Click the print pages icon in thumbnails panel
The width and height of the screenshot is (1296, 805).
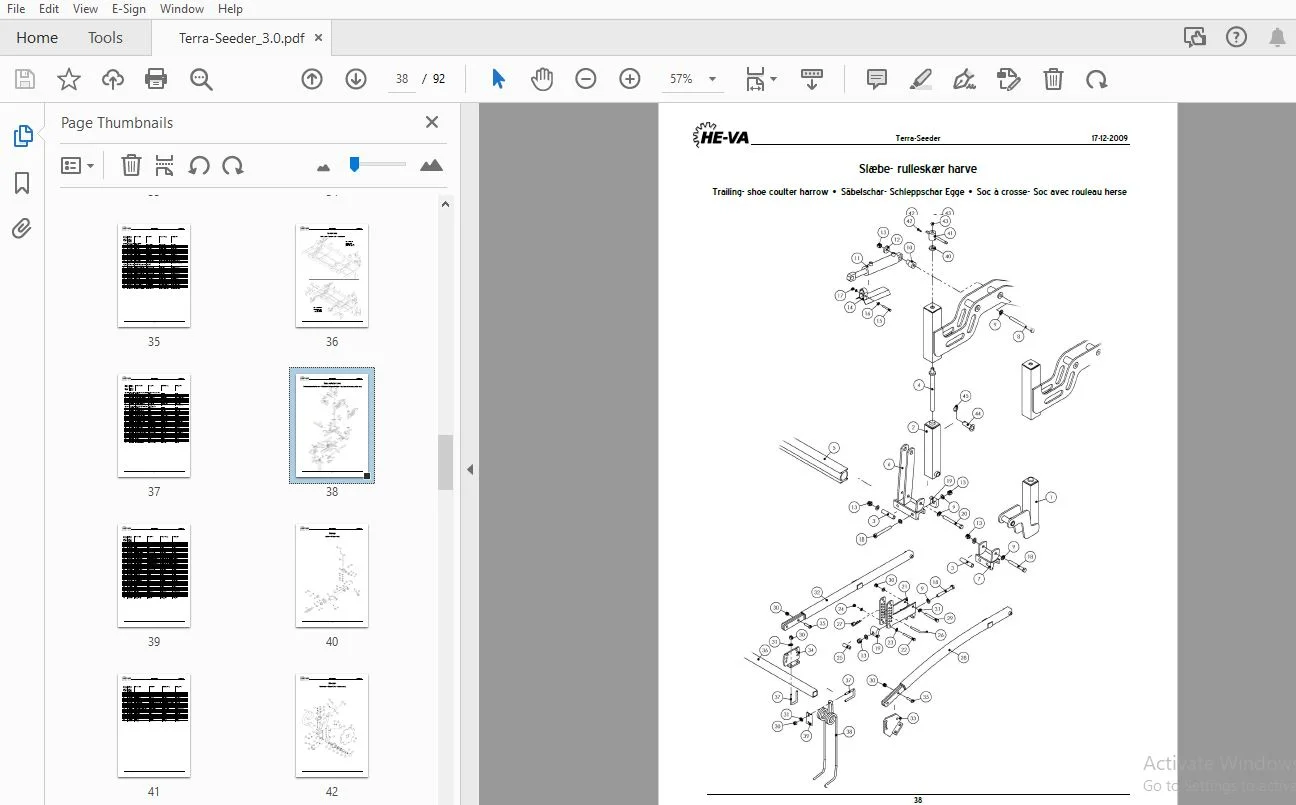pyautogui.click(x=165, y=165)
